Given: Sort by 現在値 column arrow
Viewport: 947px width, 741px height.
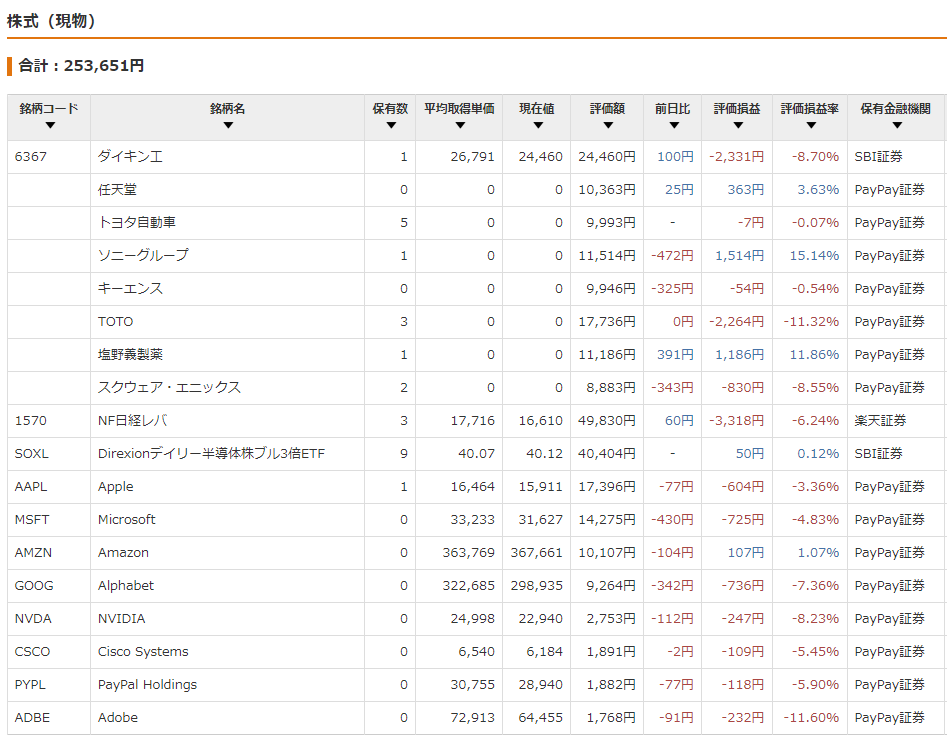Looking at the screenshot, I should coord(538,126).
